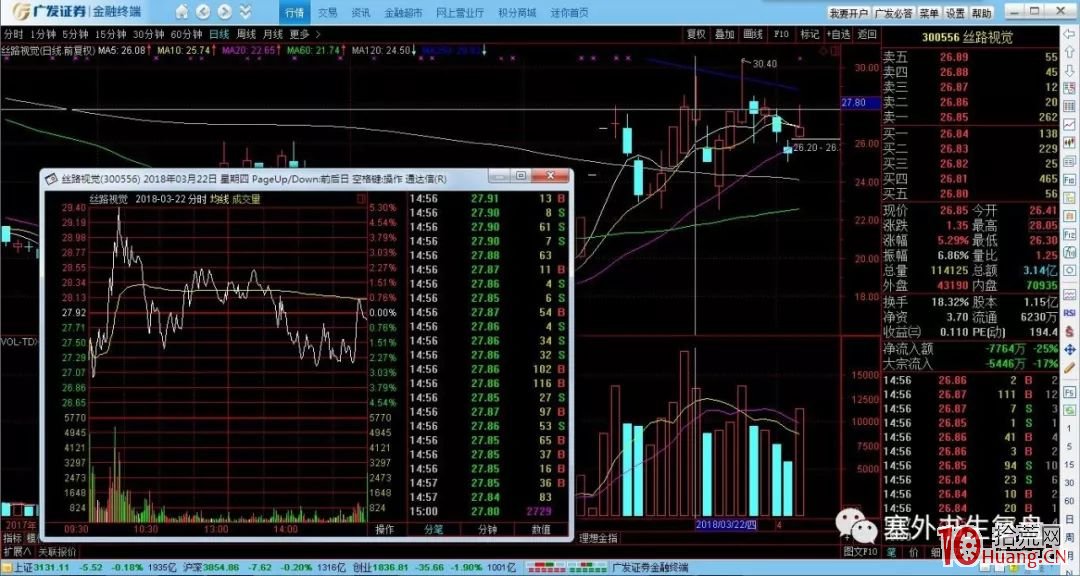Open the 网上营业厅 tab
This screenshot has width=1080, height=576.
pos(459,12)
